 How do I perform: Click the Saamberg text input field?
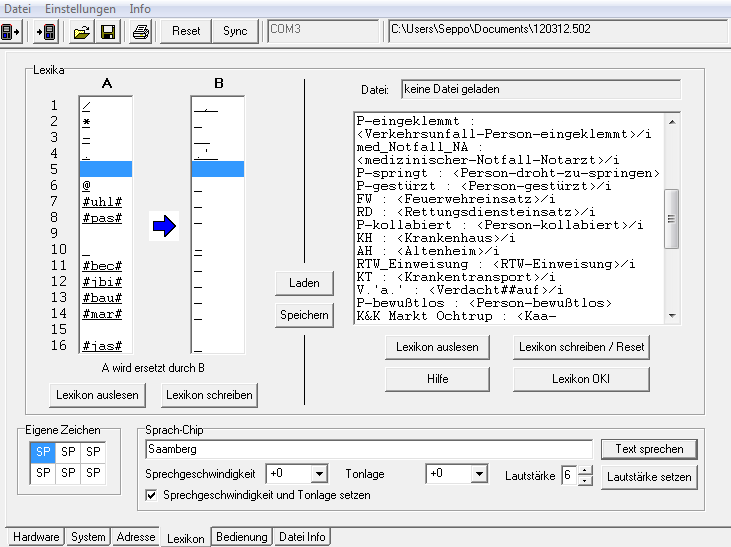coord(368,449)
